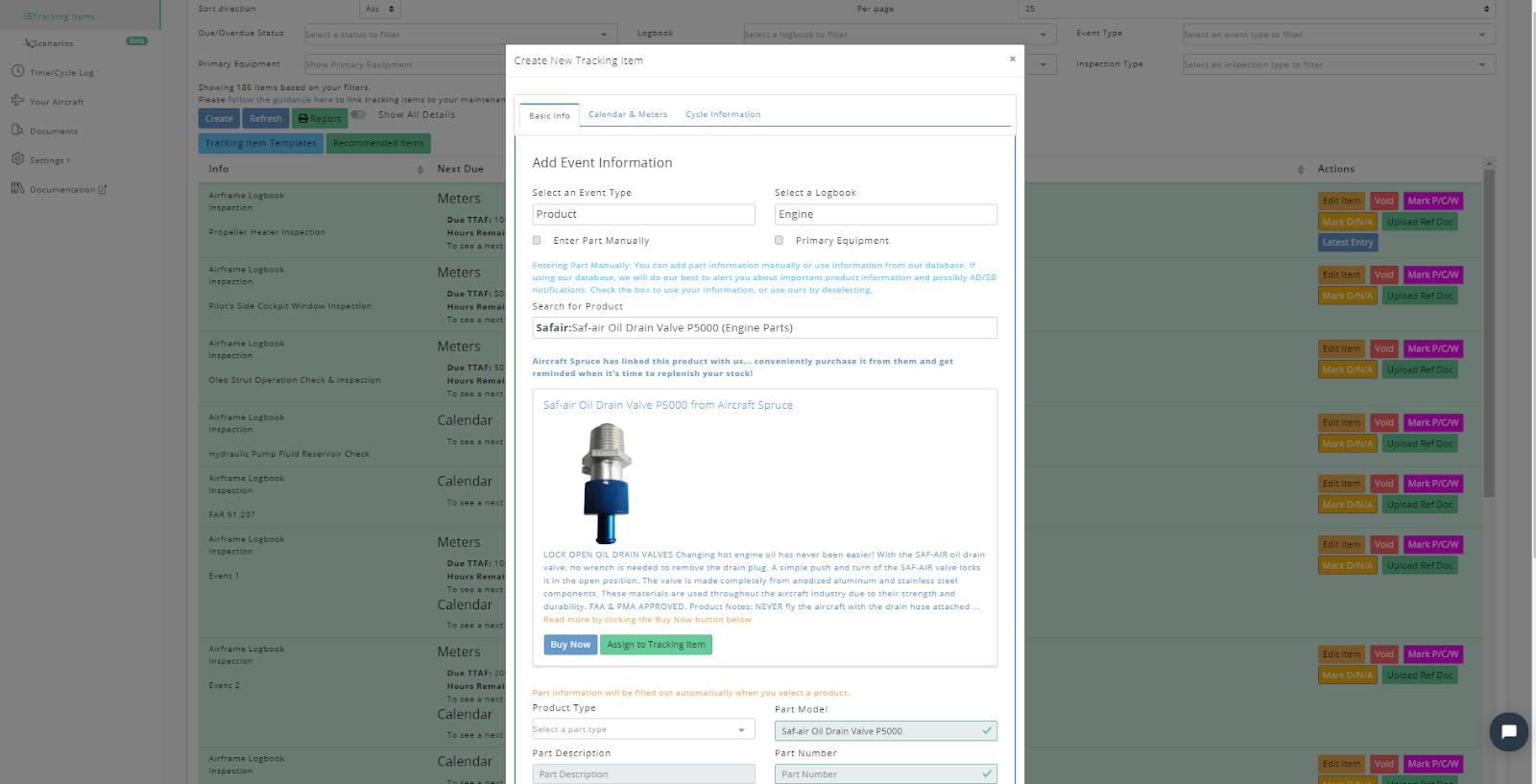The height and width of the screenshot is (784, 1536).
Task: Open Your Aircraft airplane icon
Action: [x=17, y=101]
